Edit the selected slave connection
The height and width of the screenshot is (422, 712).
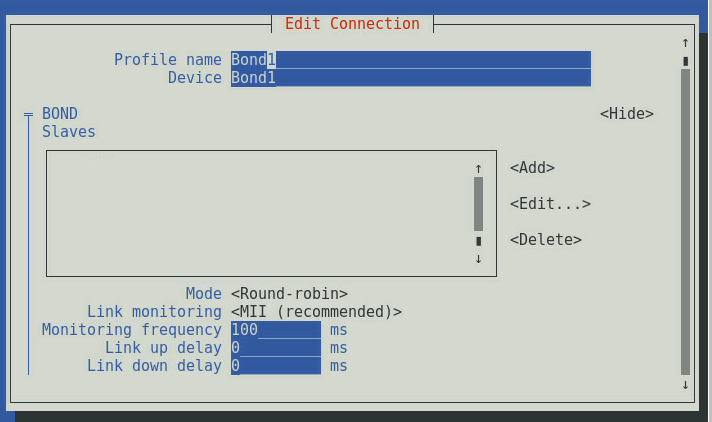pyautogui.click(x=550, y=204)
